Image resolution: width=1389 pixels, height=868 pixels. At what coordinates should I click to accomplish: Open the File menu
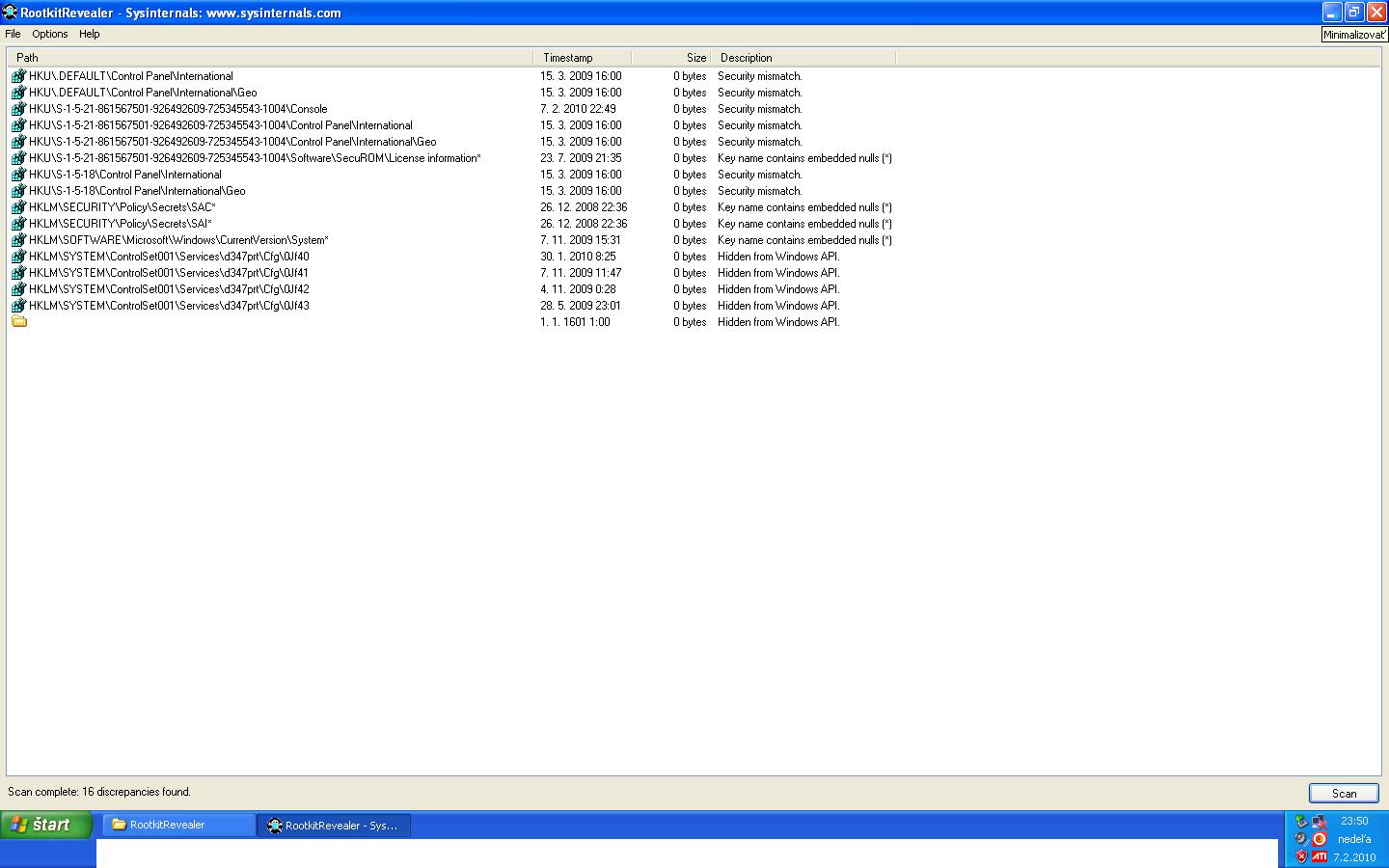tap(13, 34)
